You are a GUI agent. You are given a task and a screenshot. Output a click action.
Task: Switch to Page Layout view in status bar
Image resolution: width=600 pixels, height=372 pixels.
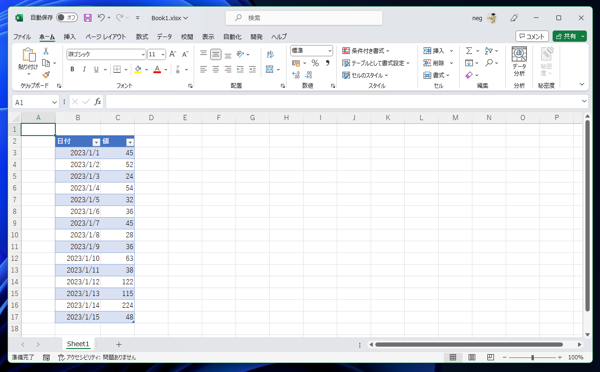(x=472, y=357)
